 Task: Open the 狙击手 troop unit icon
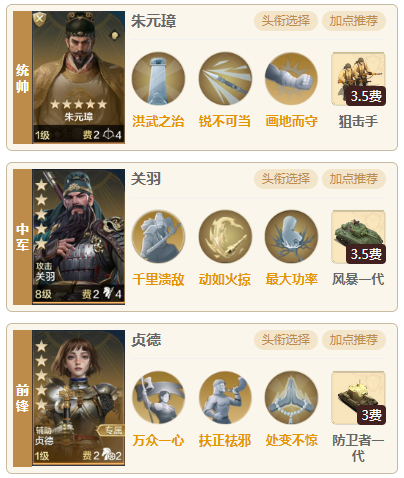pyautogui.click(x=358, y=79)
